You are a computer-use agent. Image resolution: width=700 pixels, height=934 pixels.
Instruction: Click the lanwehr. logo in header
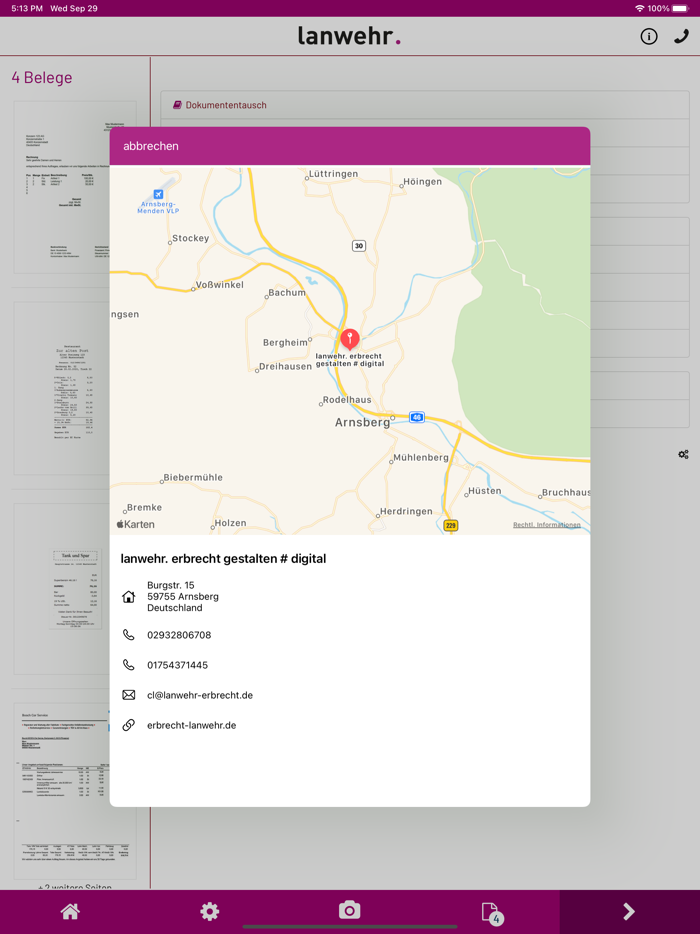pyautogui.click(x=350, y=36)
